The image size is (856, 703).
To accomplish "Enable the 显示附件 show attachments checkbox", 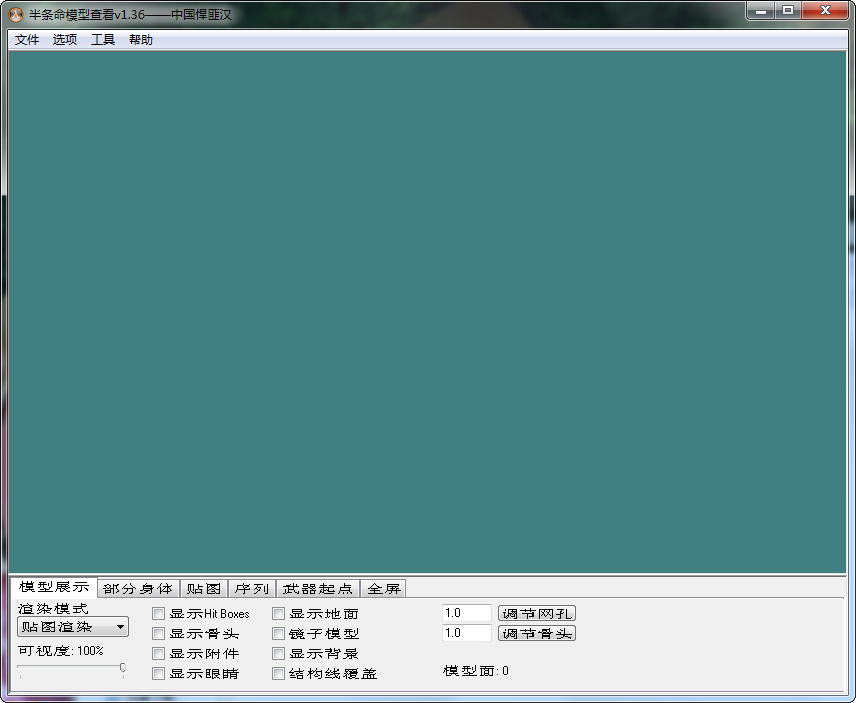I will point(157,653).
